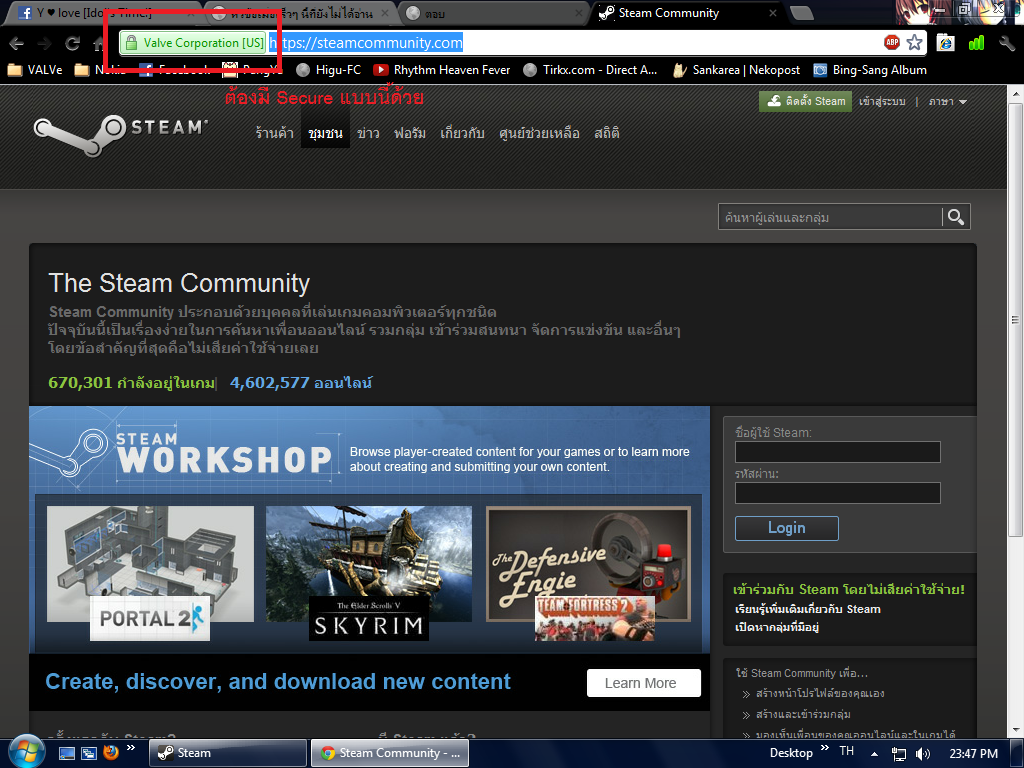1024x768 pixels.
Task: Click the รหัสผ่าน password input field
Action: tap(838, 493)
